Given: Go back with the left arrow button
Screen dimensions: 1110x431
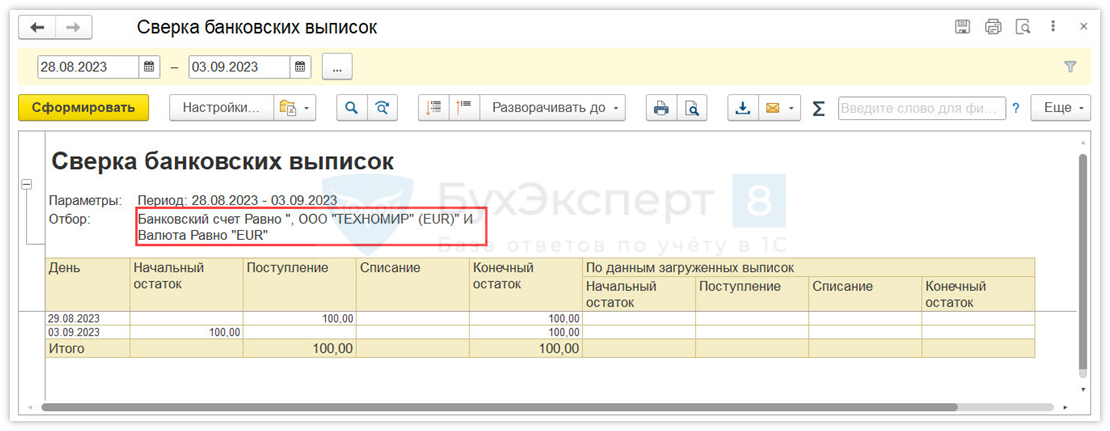Looking at the screenshot, I should [37, 27].
